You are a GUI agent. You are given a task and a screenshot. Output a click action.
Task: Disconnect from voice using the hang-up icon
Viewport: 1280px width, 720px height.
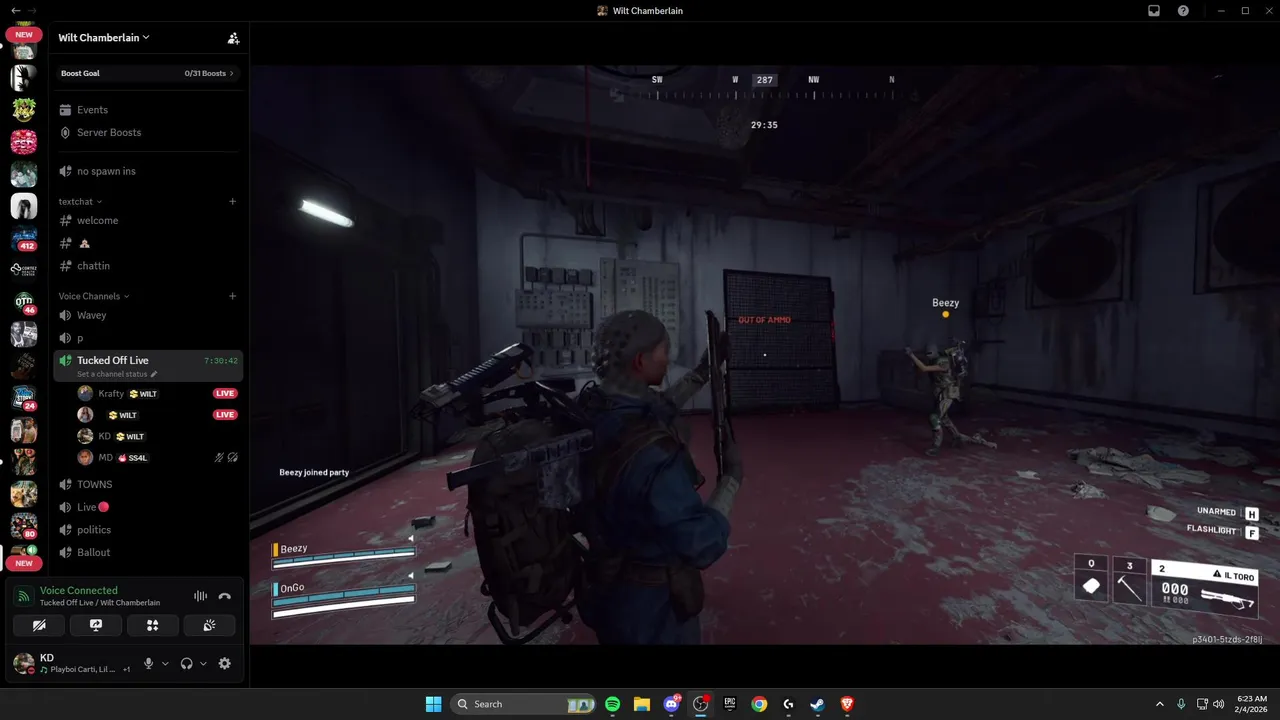pos(224,596)
